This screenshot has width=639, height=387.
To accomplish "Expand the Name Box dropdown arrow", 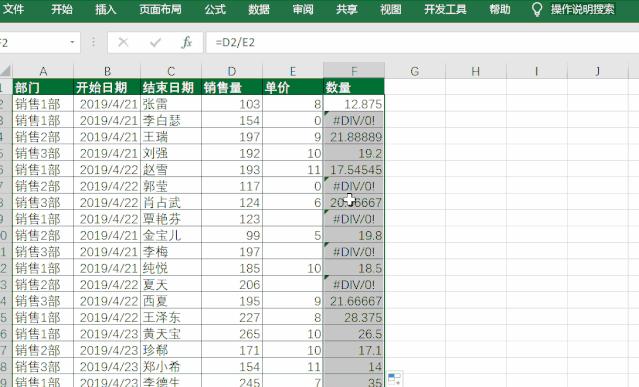I will (72, 42).
